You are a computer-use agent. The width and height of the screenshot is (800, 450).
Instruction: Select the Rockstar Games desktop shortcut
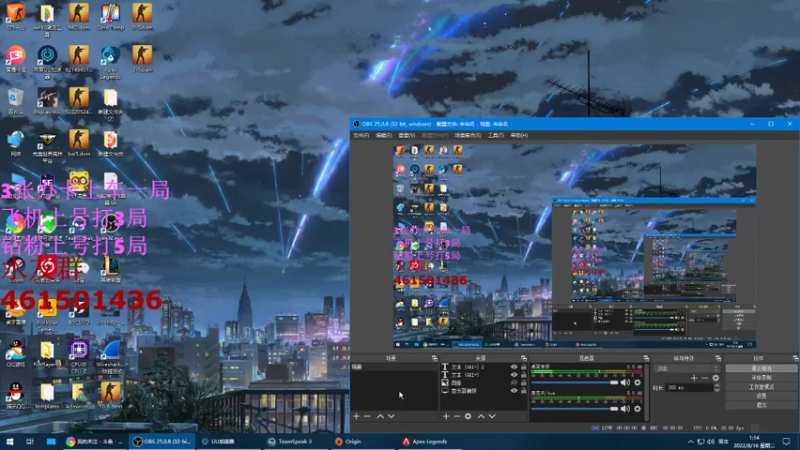click(x=47, y=315)
